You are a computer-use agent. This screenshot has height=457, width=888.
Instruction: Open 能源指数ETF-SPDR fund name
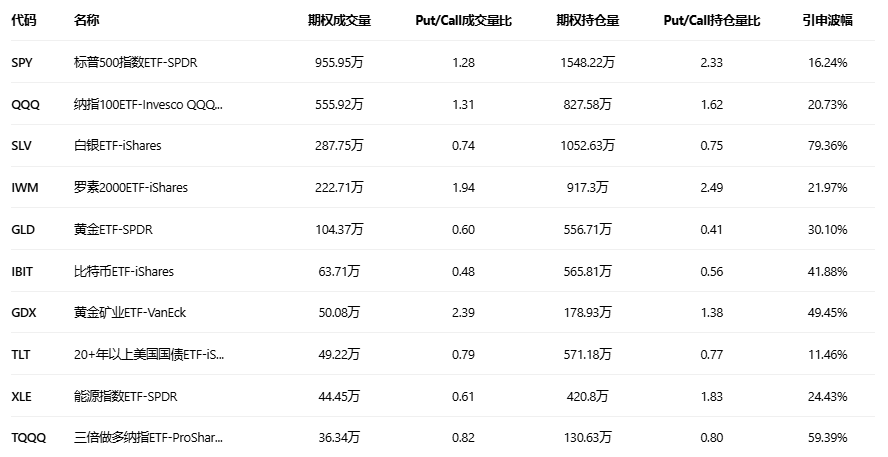[125, 396]
